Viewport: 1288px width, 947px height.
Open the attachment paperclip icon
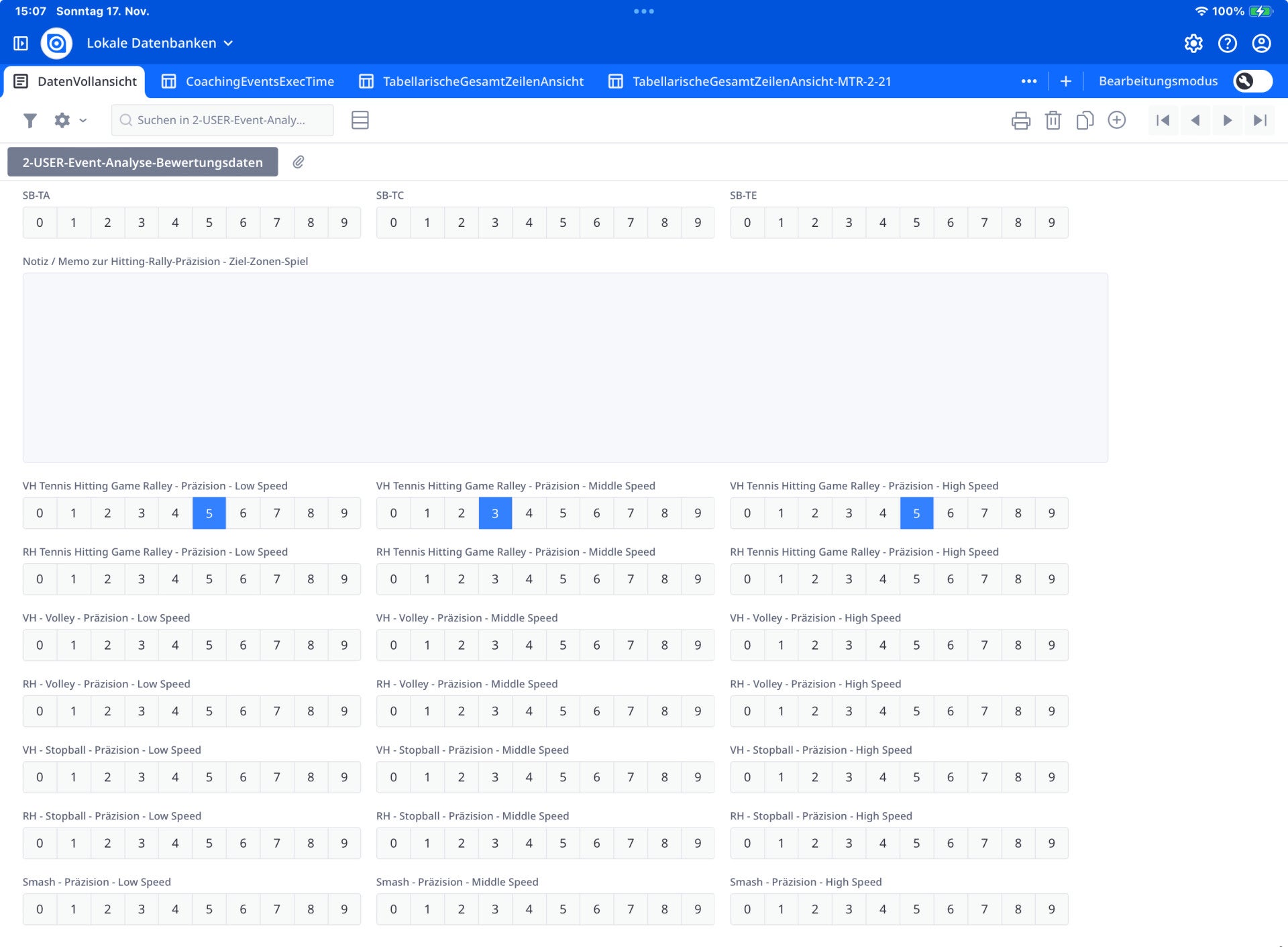tap(299, 162)
